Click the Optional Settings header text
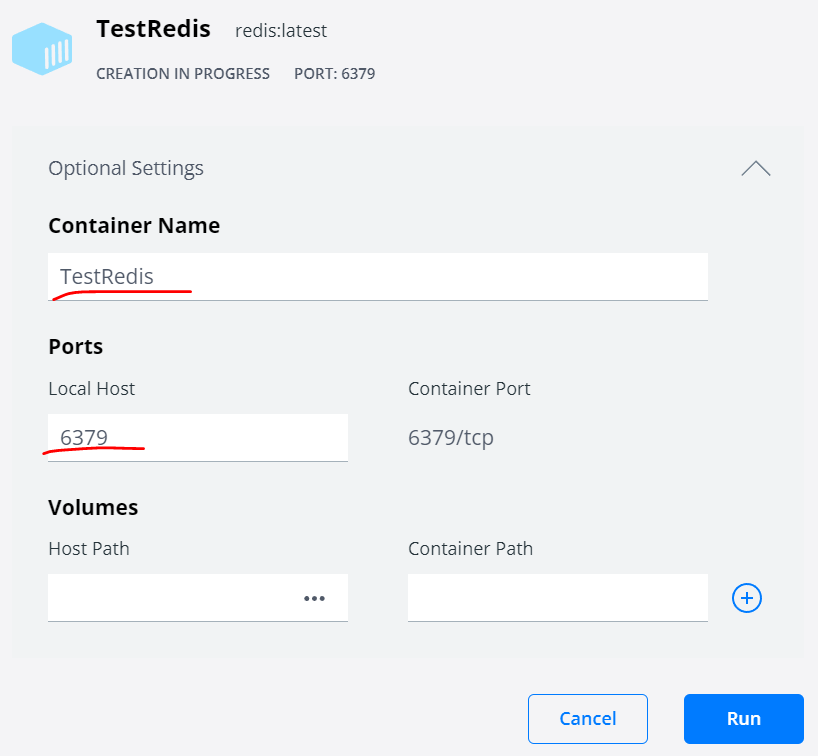The image size is (818, 756). tap(126, 168)
